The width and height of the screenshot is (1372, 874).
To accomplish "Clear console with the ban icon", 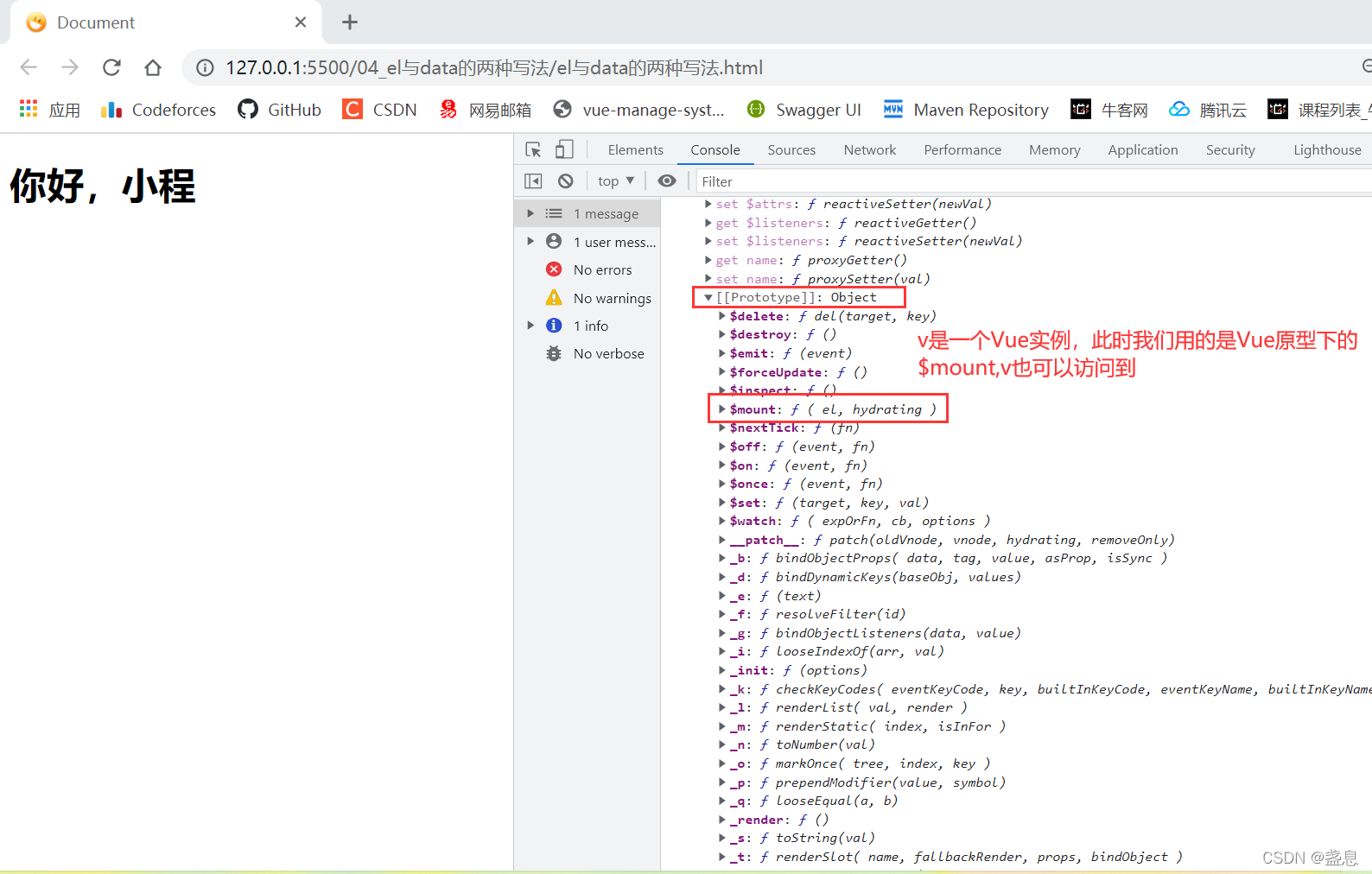I will 566,180.
